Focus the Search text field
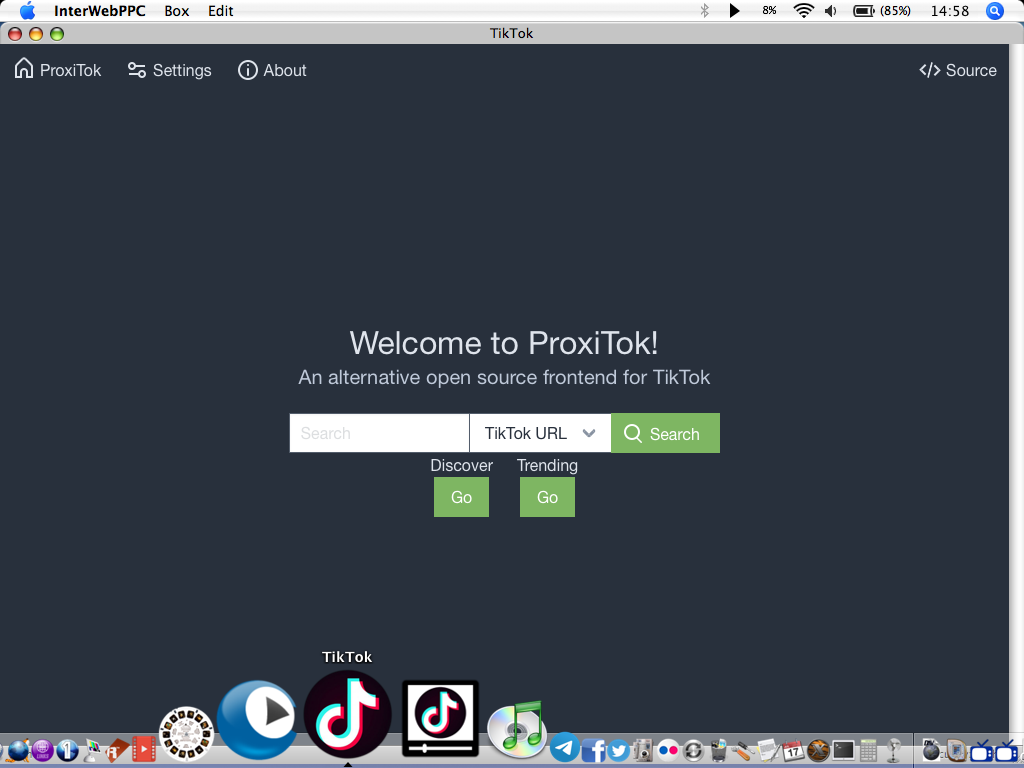The height and width of the screenshot is (768, 1024). (x=379, y=433)
